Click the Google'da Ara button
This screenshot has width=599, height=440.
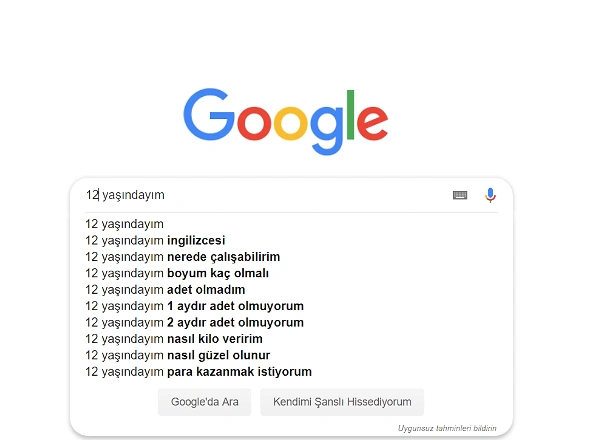(204, 402)
